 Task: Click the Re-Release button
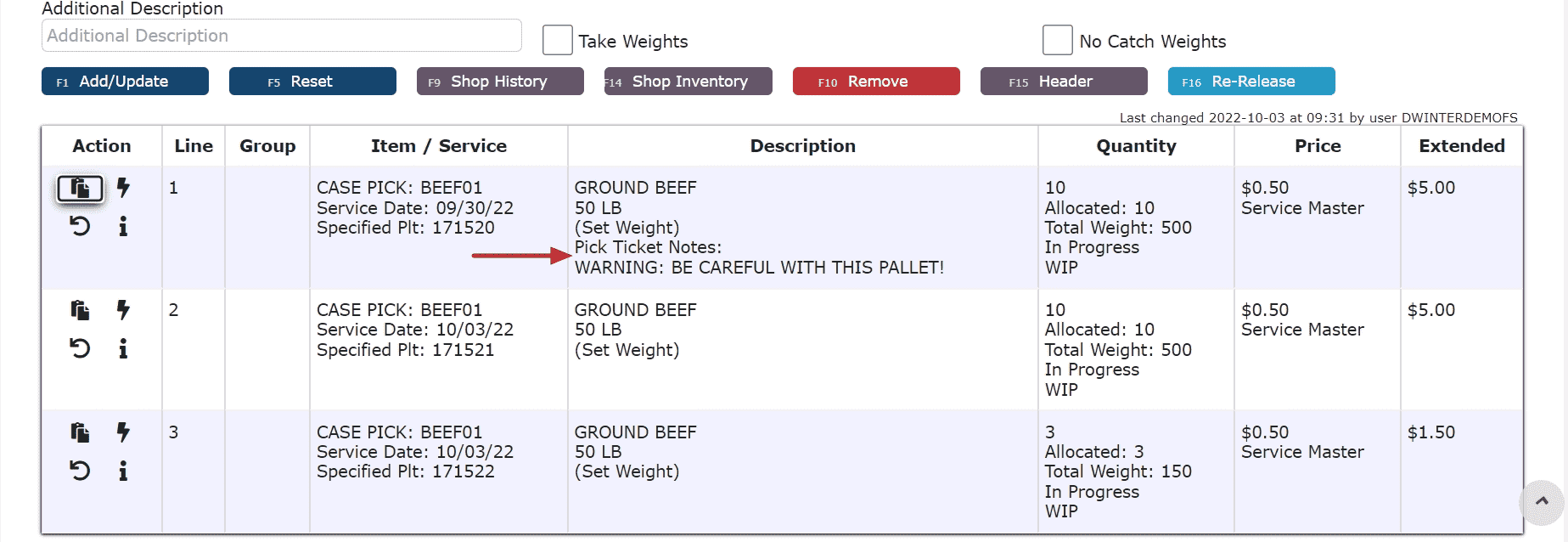click(1251, 82)
